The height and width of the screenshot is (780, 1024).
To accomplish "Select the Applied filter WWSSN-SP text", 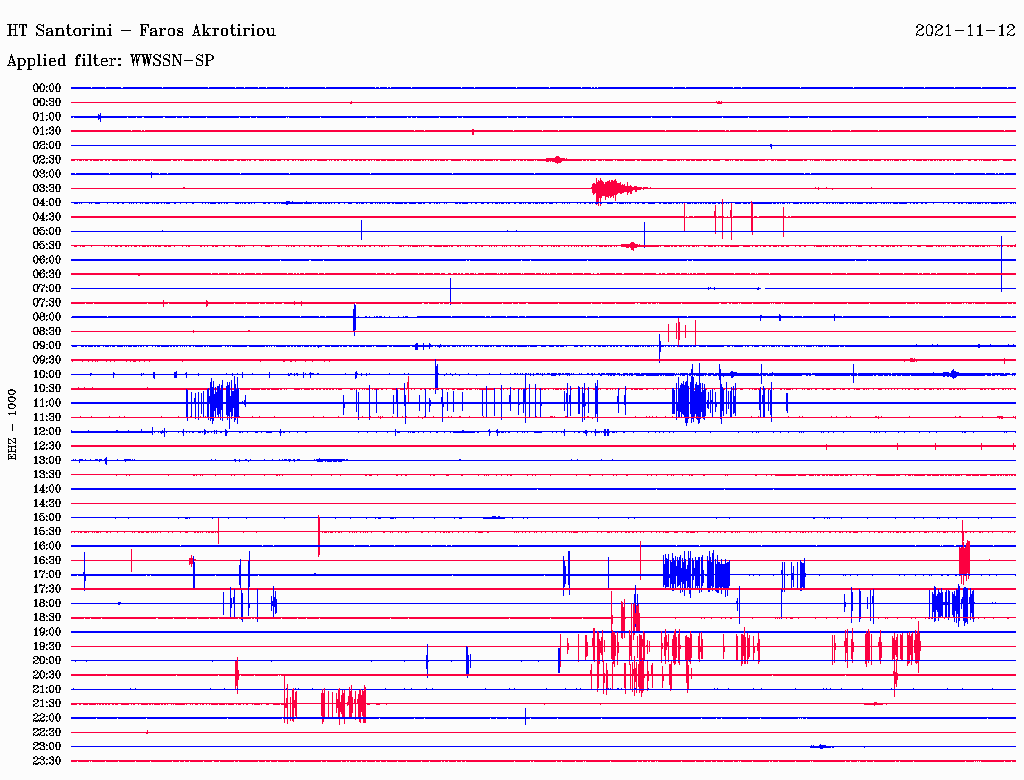I will [110, 61].
